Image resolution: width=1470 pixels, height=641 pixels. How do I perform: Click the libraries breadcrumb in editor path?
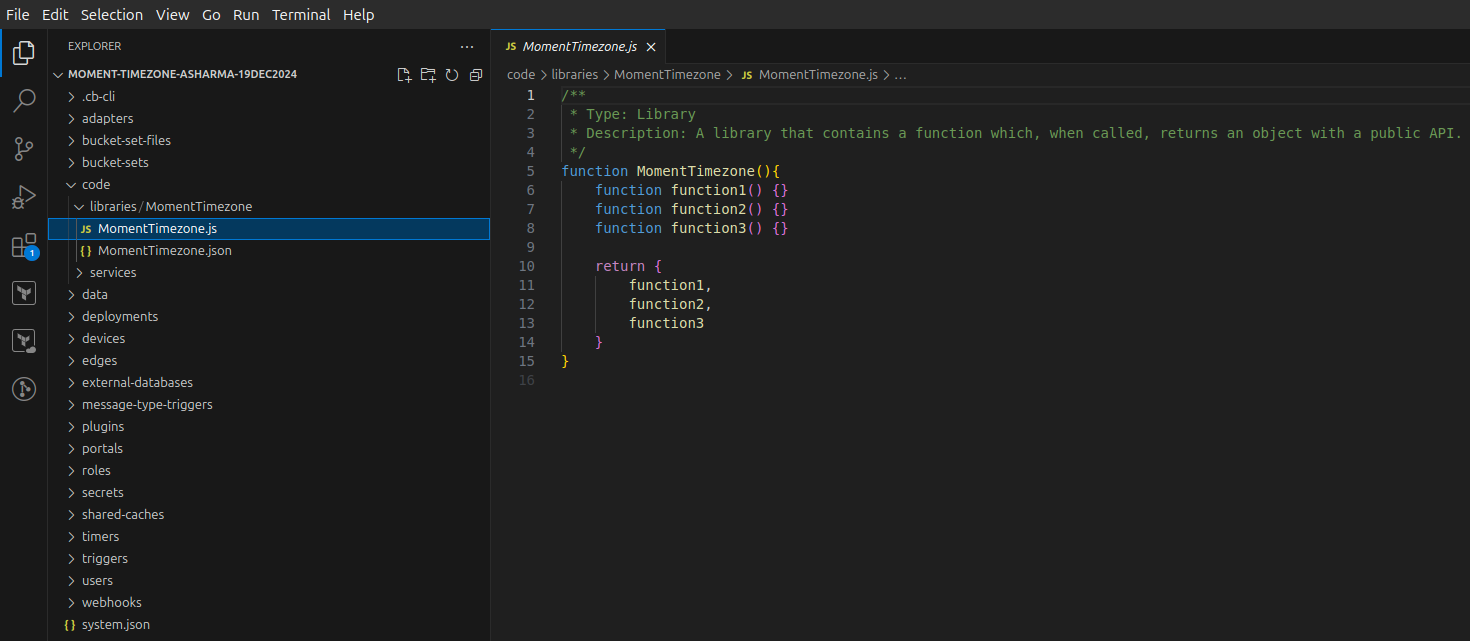click(574, 75)
